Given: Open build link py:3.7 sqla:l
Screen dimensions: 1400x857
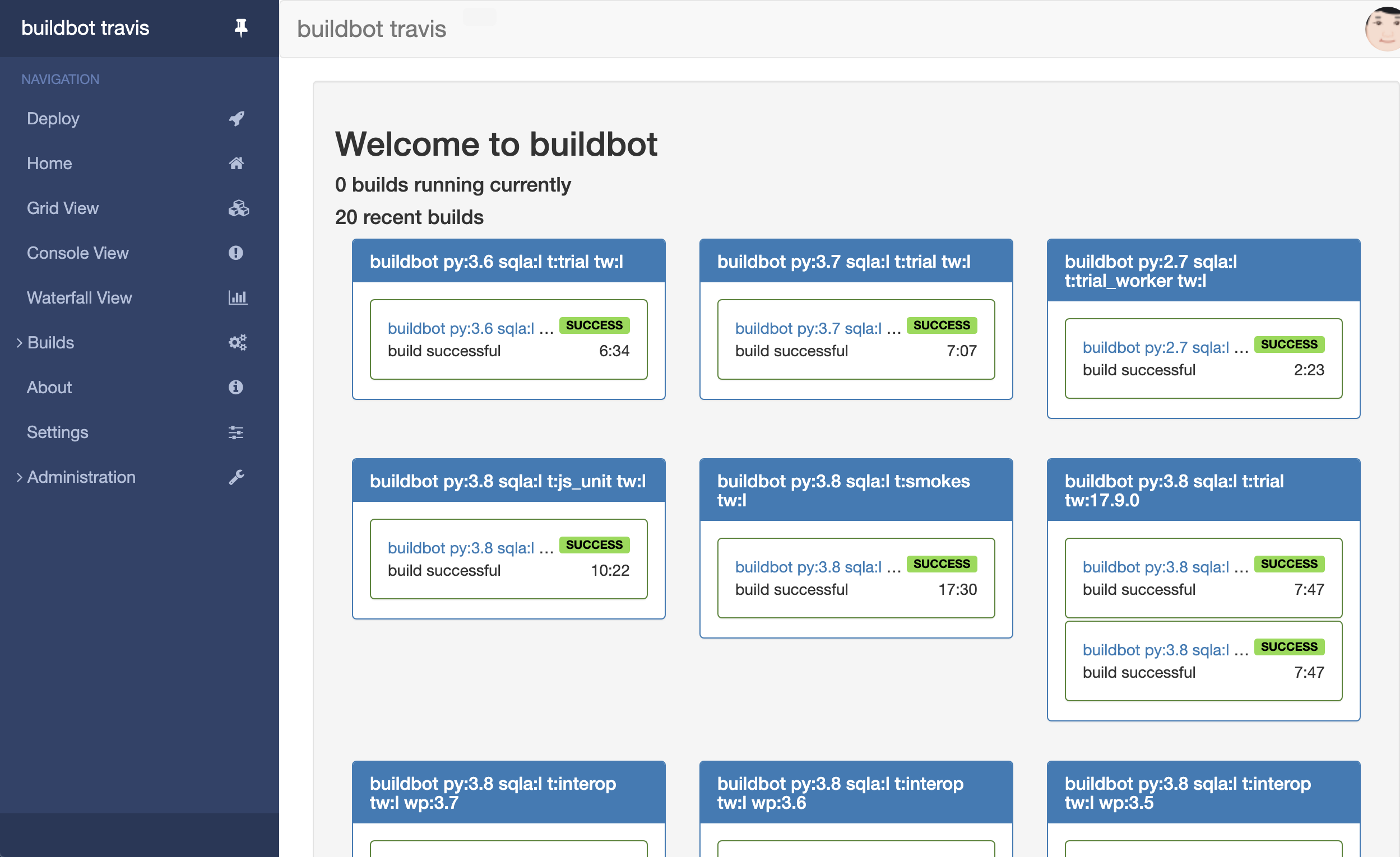Looking at the screenshot, I should 809,328.
